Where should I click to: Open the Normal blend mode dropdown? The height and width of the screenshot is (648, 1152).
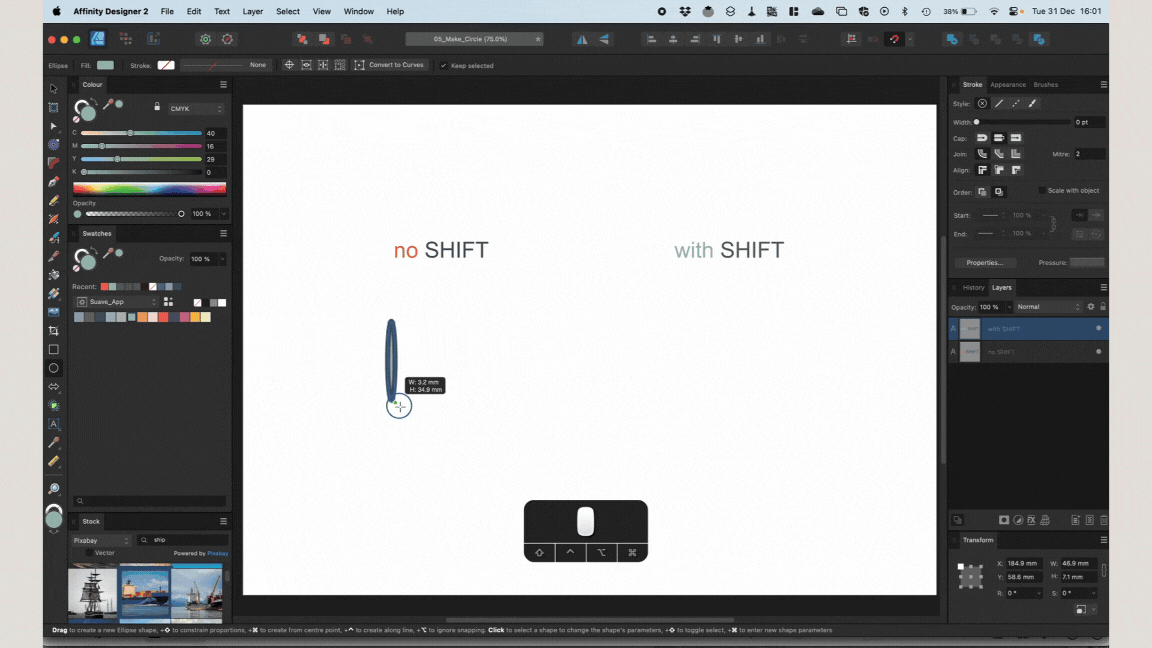click(1048, 307)
